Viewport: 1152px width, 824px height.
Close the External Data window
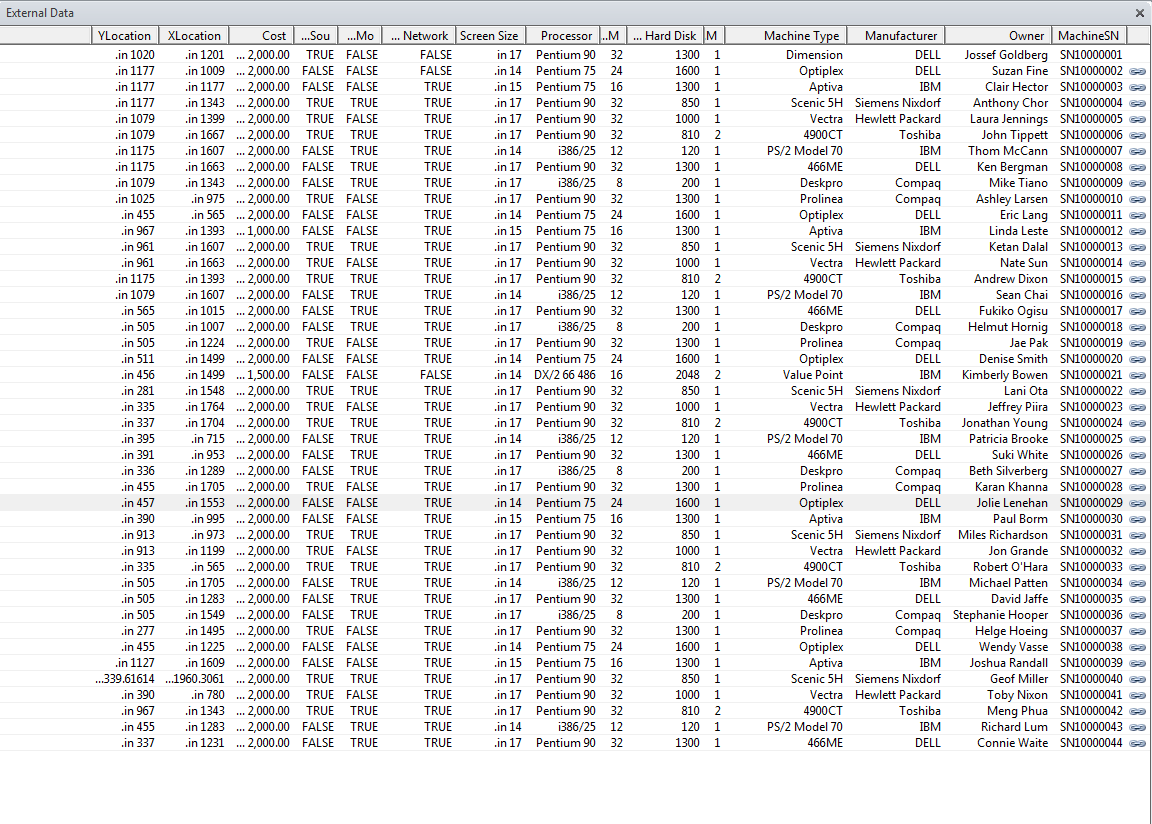[1139, 13]
